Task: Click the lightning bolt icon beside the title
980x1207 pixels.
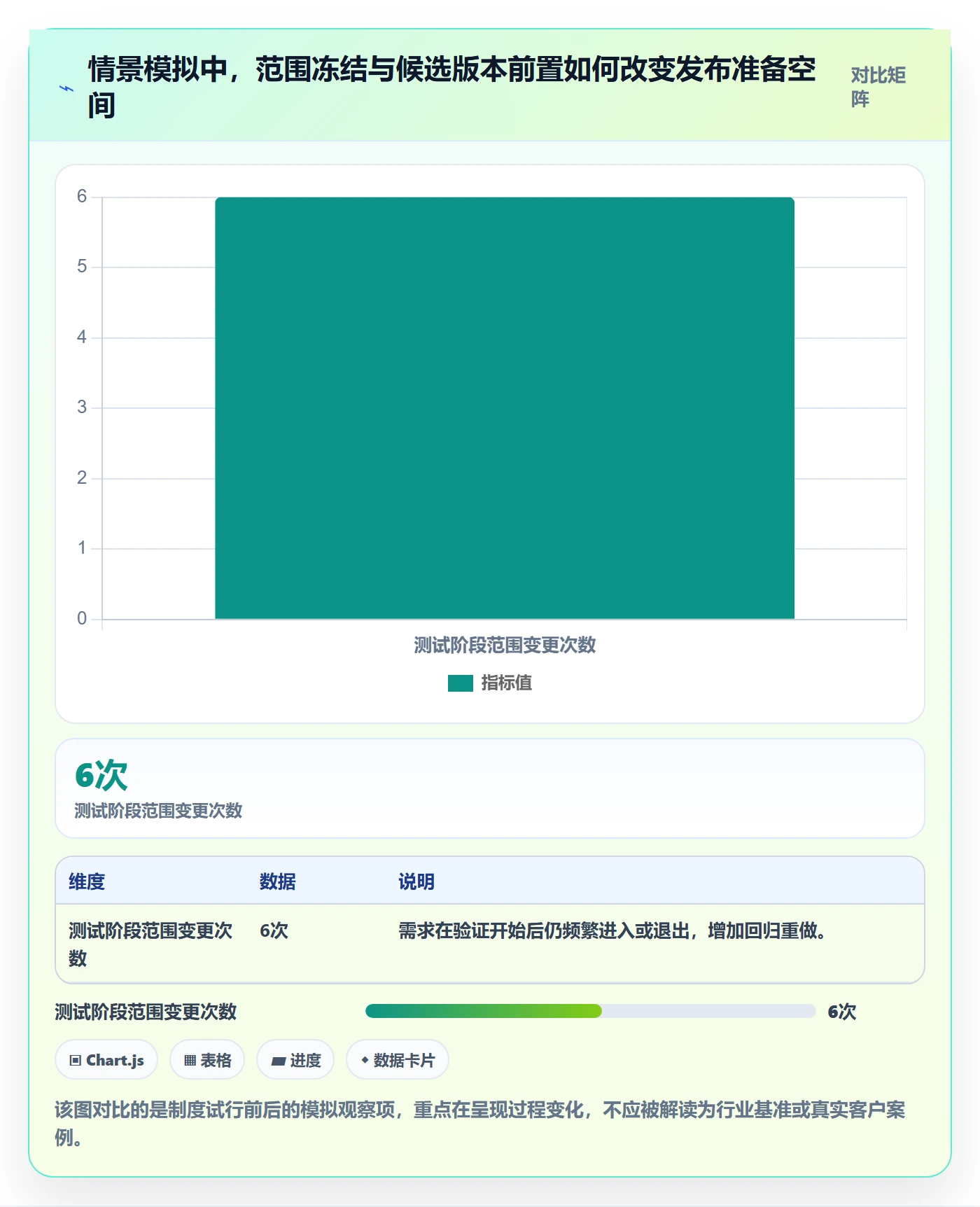Action: pos(66,88)
